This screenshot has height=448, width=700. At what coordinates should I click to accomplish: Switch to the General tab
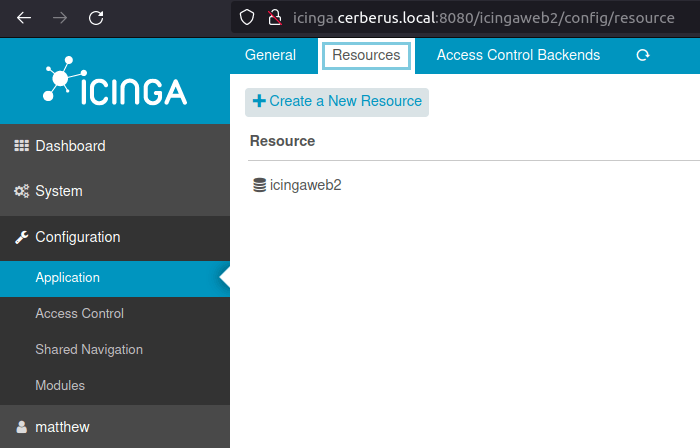[270, 55]
